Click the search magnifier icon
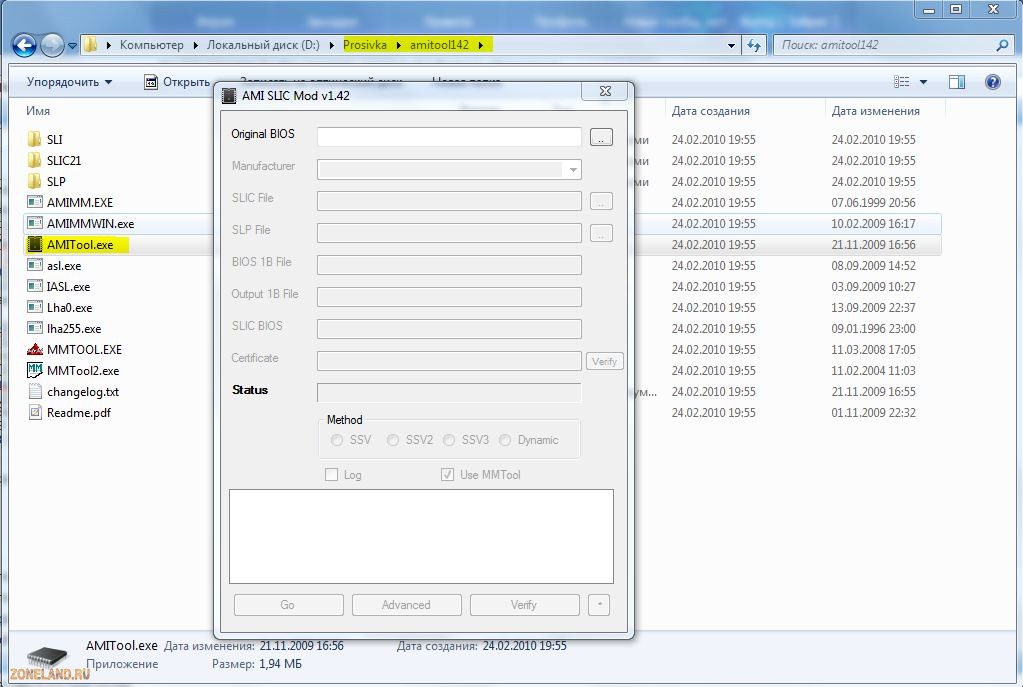The image size is (1023, 687). click(1003, 45)
